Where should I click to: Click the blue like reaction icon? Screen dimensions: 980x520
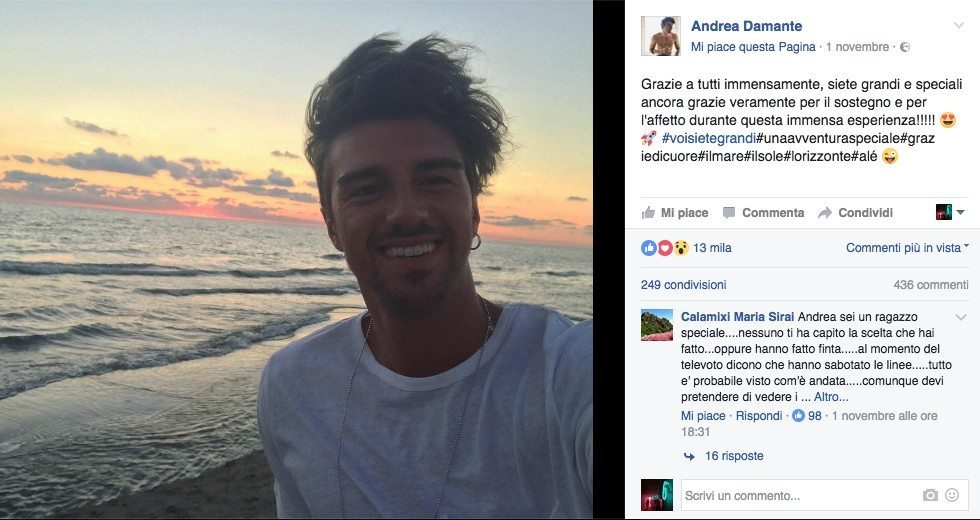(x=649, y=248)
